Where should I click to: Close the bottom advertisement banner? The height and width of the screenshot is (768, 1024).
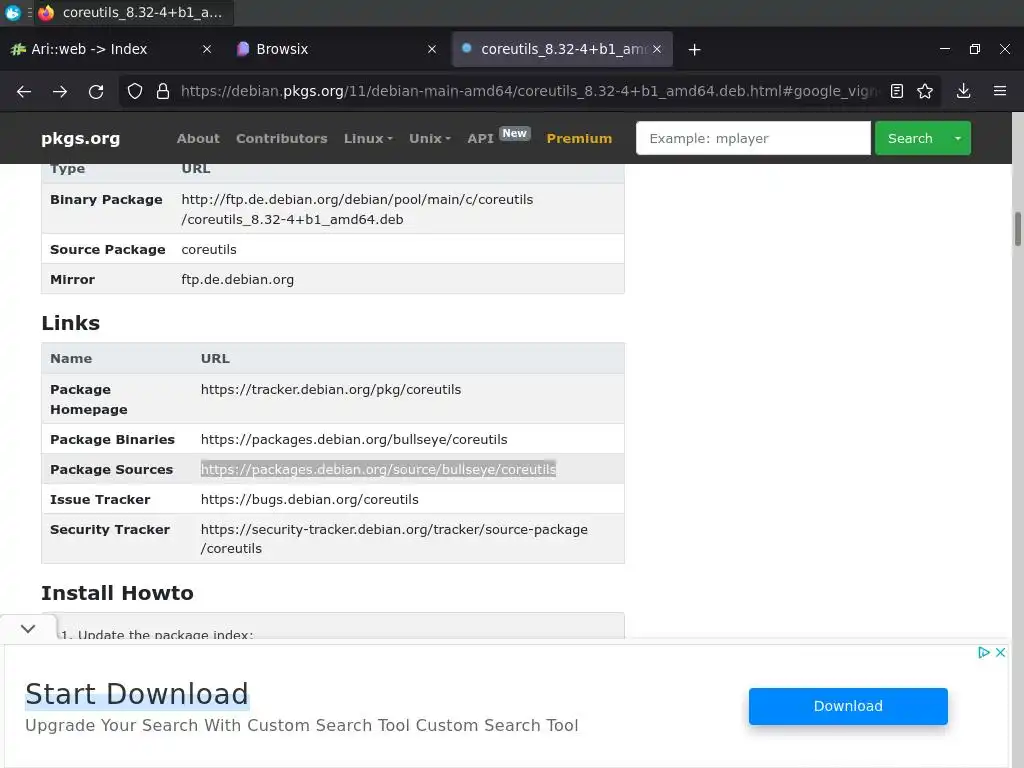pyautogui.click(x=1000, y=652)
